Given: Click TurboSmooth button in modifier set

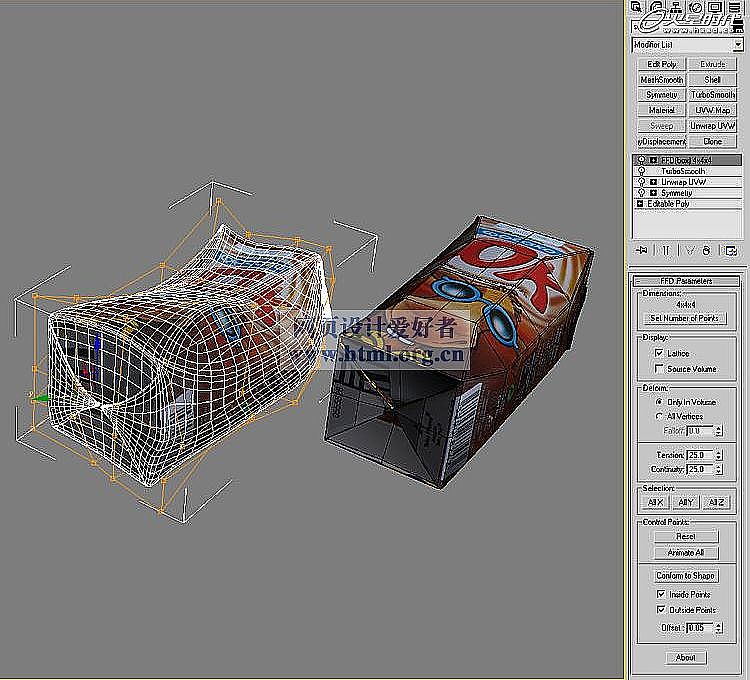Looking at the screenshot, I should [x=713, y=95].
